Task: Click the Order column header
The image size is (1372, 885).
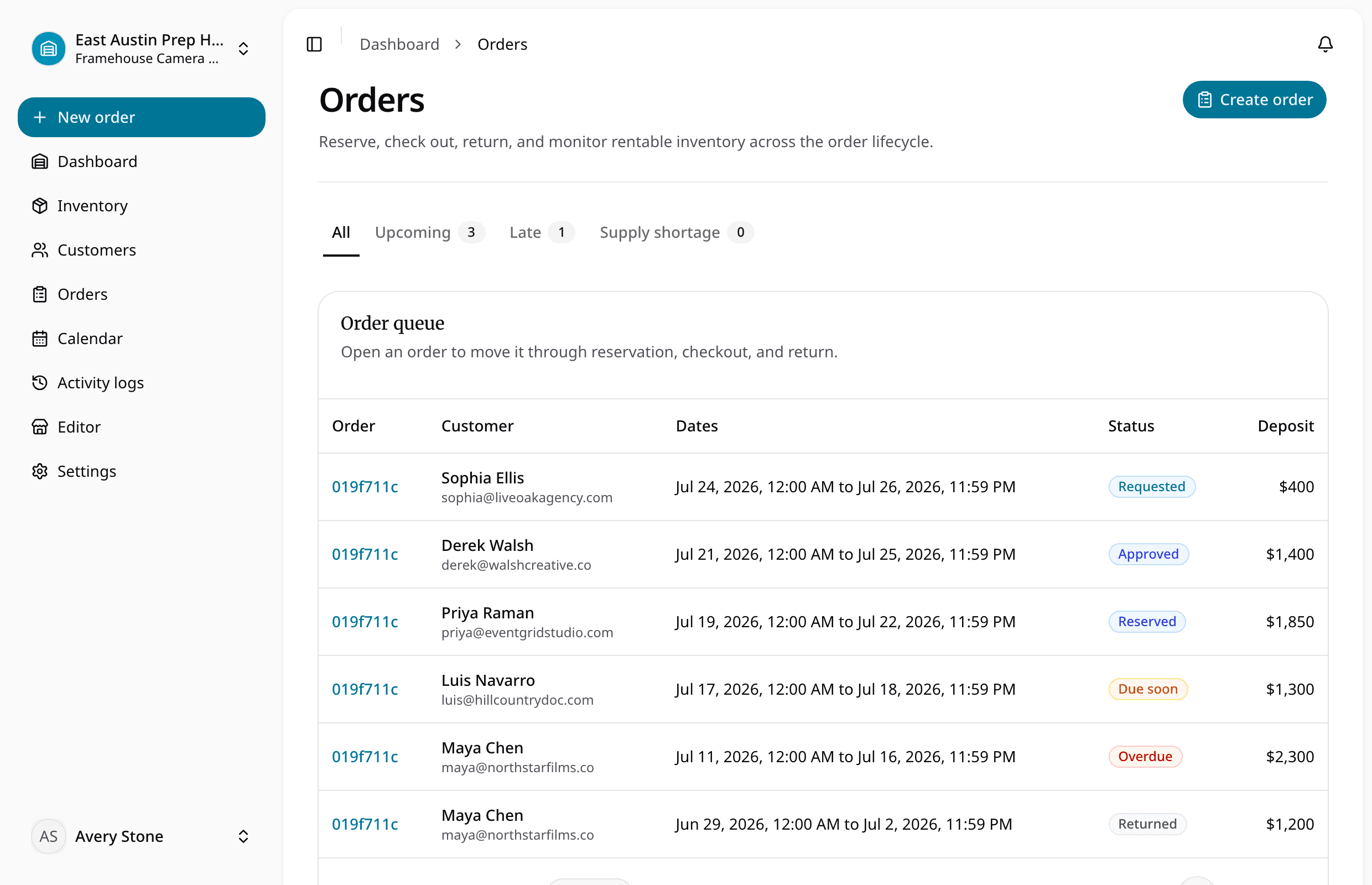Action: [354, 426]
